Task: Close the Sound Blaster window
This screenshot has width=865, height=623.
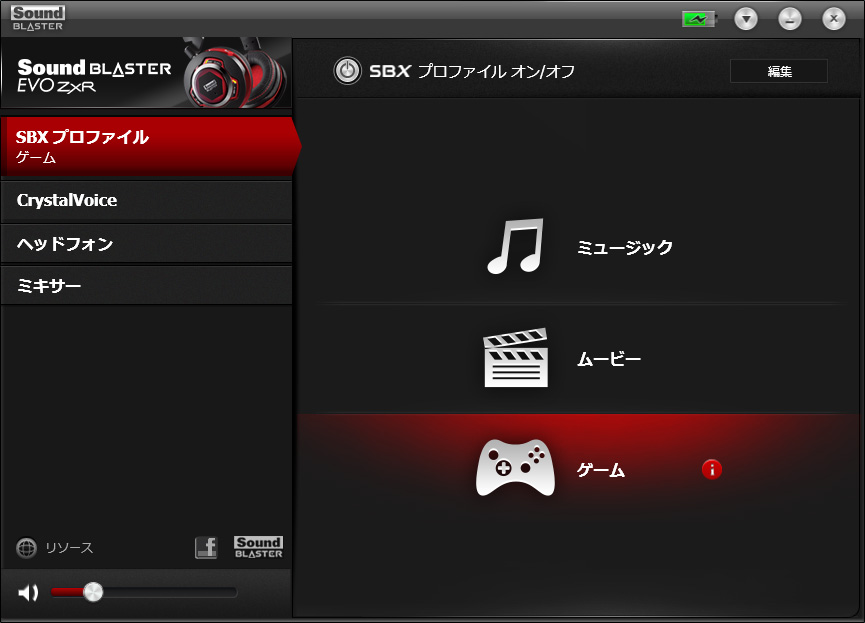Action: [834, 19]
